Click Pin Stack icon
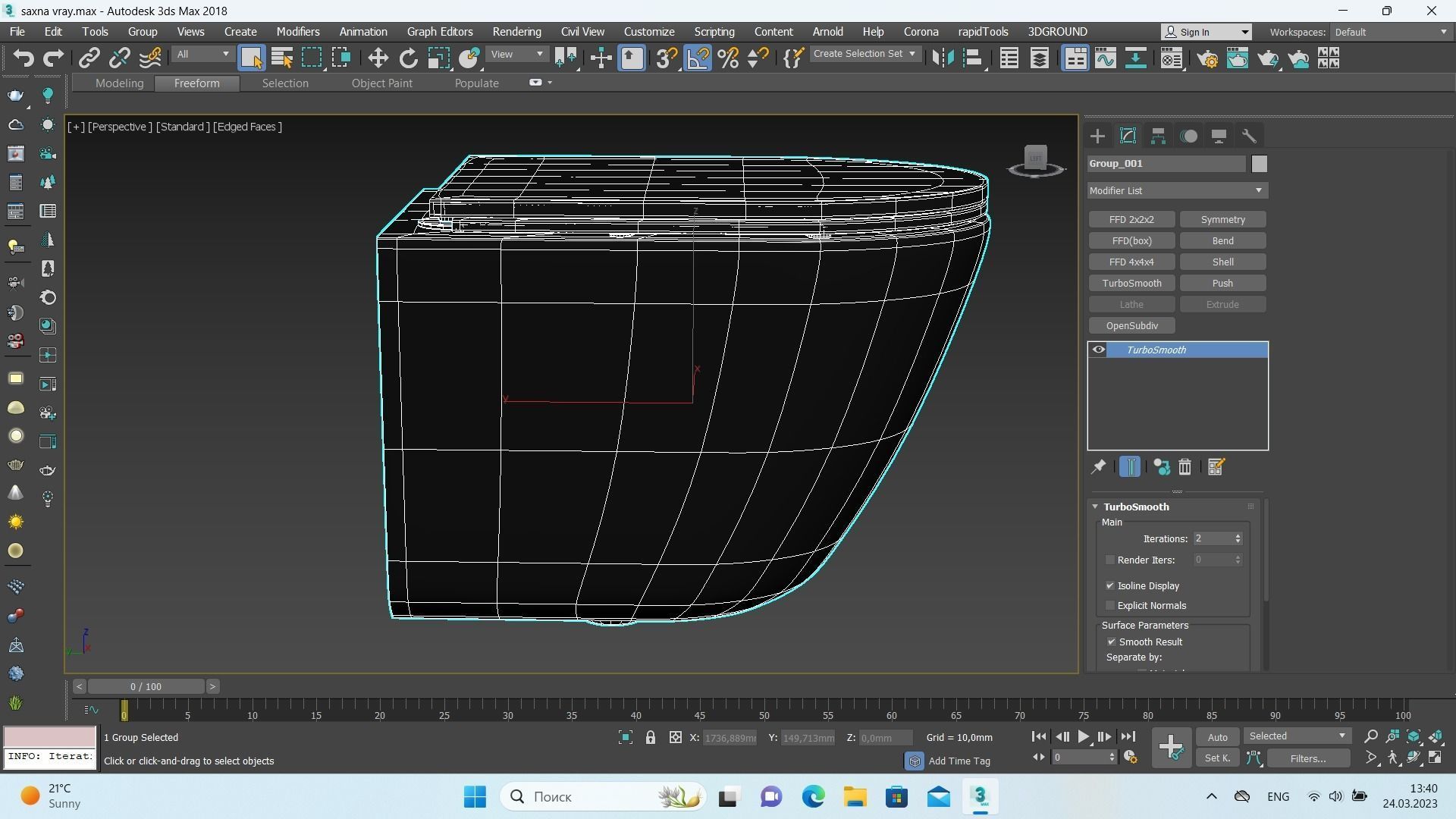Image resolution: width=1456 pixels, height=819 pixels. point(1098,467)
